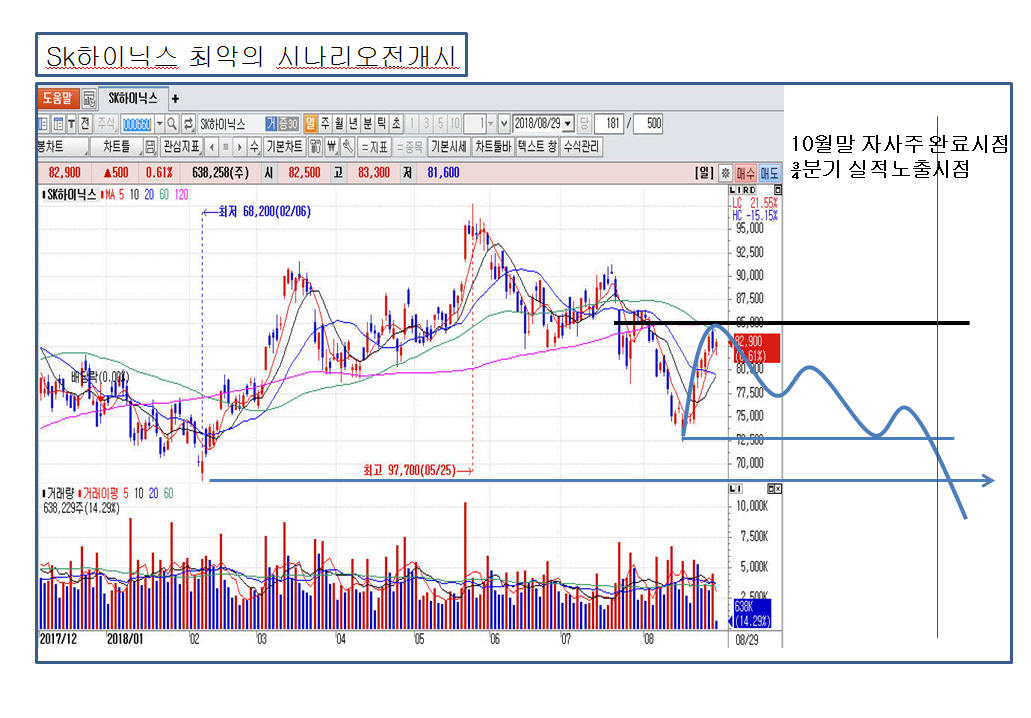The width and height of the screenshot is (1031, 718).
Task: Click the save disk icon next to 차트툴
Action: [x=150, y=147]
